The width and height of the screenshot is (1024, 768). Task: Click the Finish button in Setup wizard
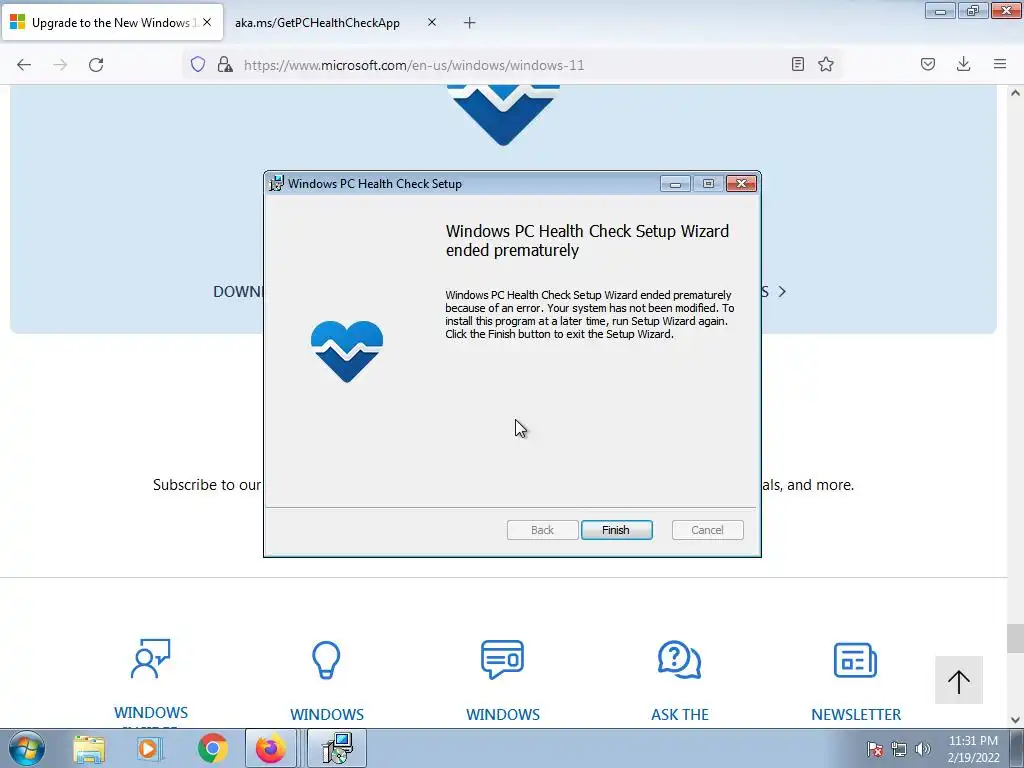point(616,530)
